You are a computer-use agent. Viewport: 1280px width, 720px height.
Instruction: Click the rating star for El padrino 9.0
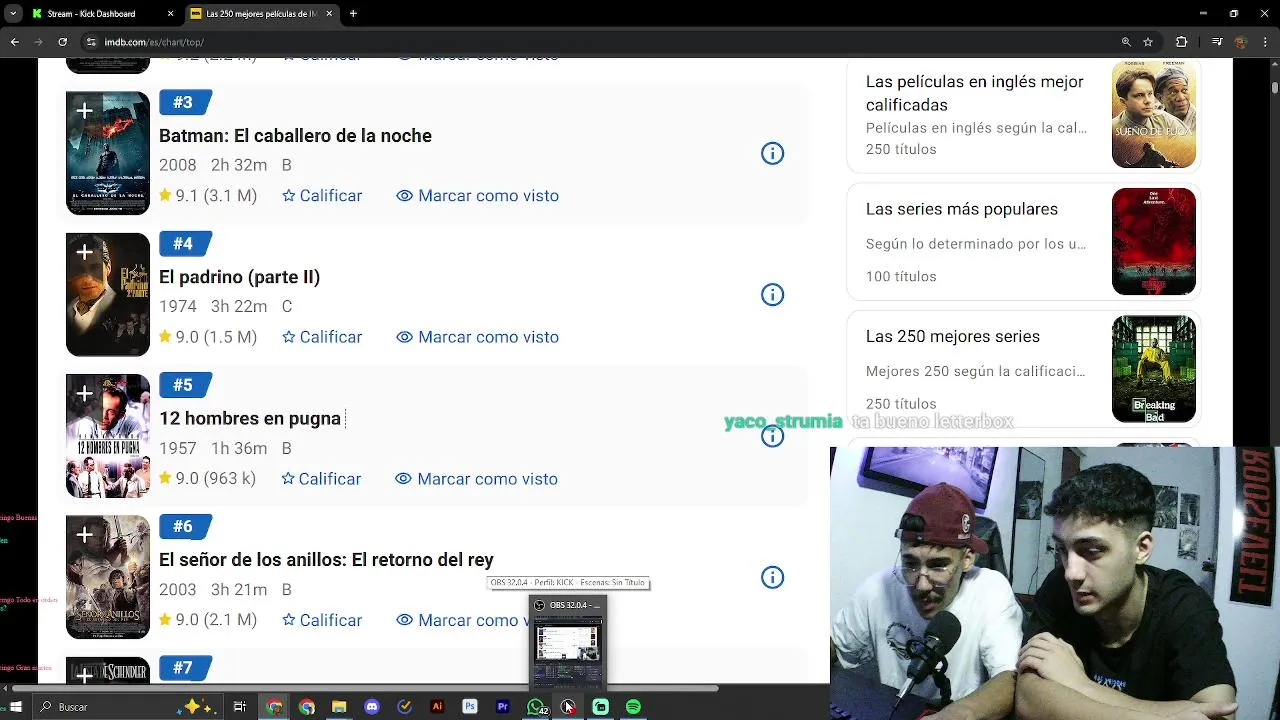coord(165,337)
